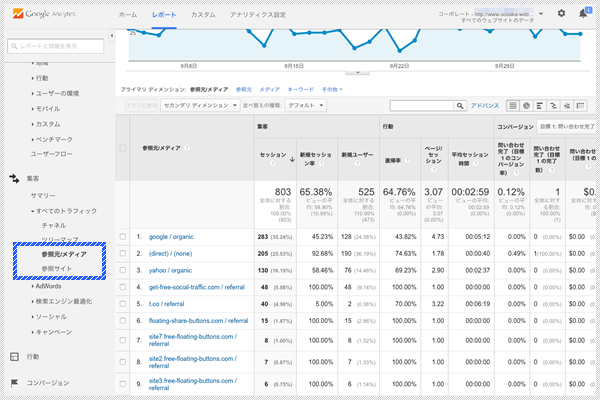This screenshot has width=600, height=400.
Task: Click help icon under 新規ユーザー header
Action: coord(357,163)
